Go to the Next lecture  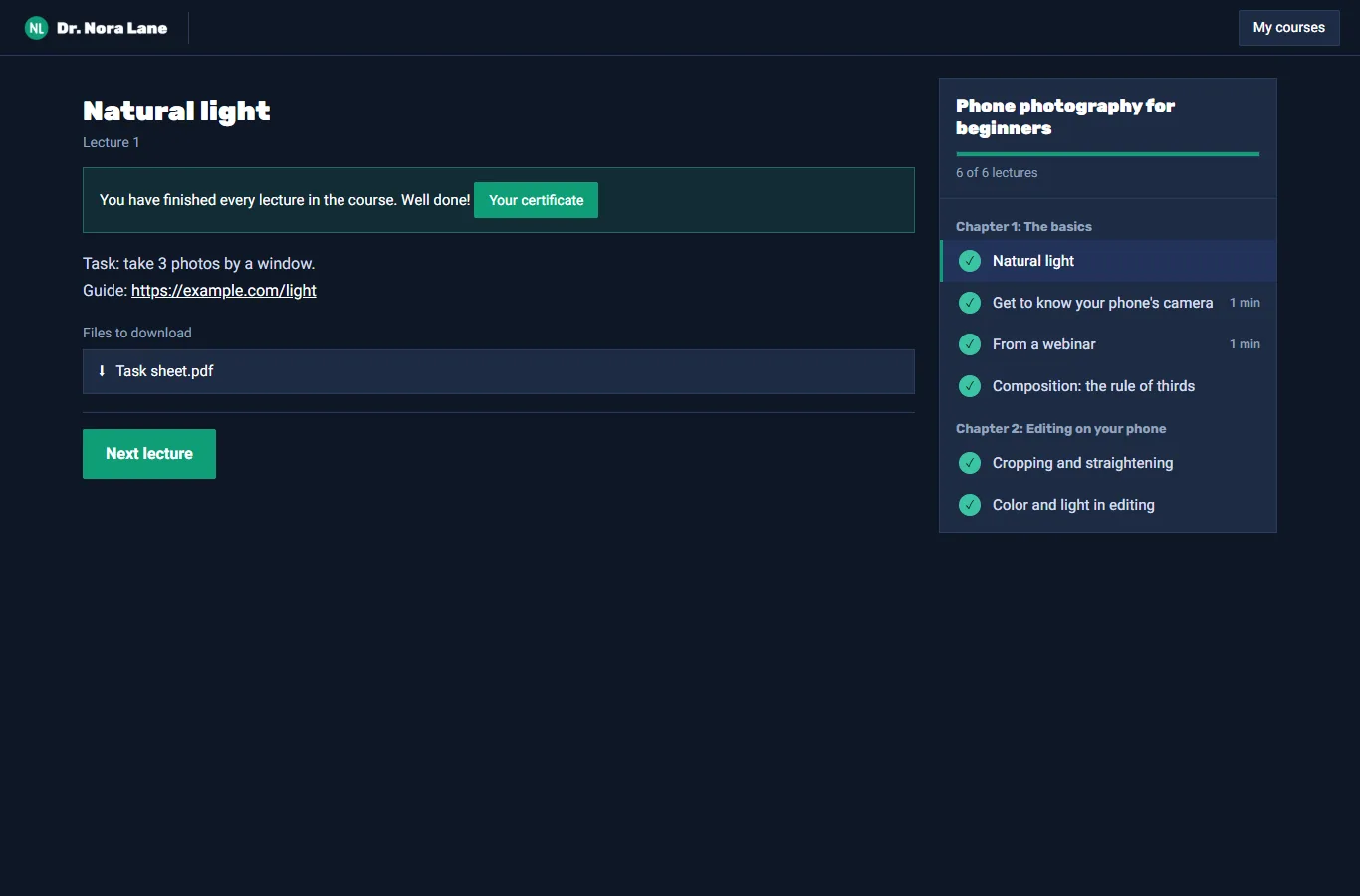point(149,454)
